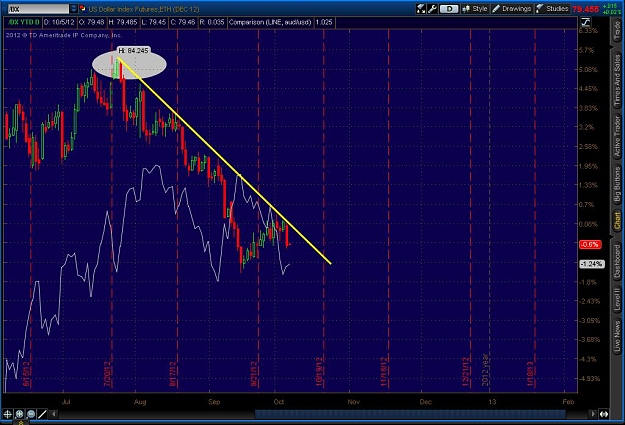The image size is (625, 425).
Task: Click the US Dollar Index Futures title
Action: point(143,9)
